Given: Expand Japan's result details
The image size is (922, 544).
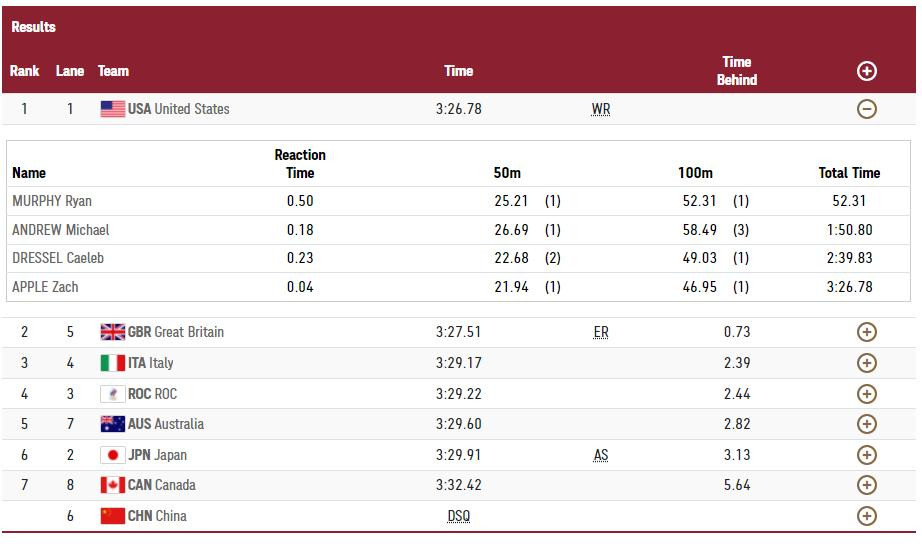Looking at the screenshot, I should pyautogui.click(x=867, y=455).
